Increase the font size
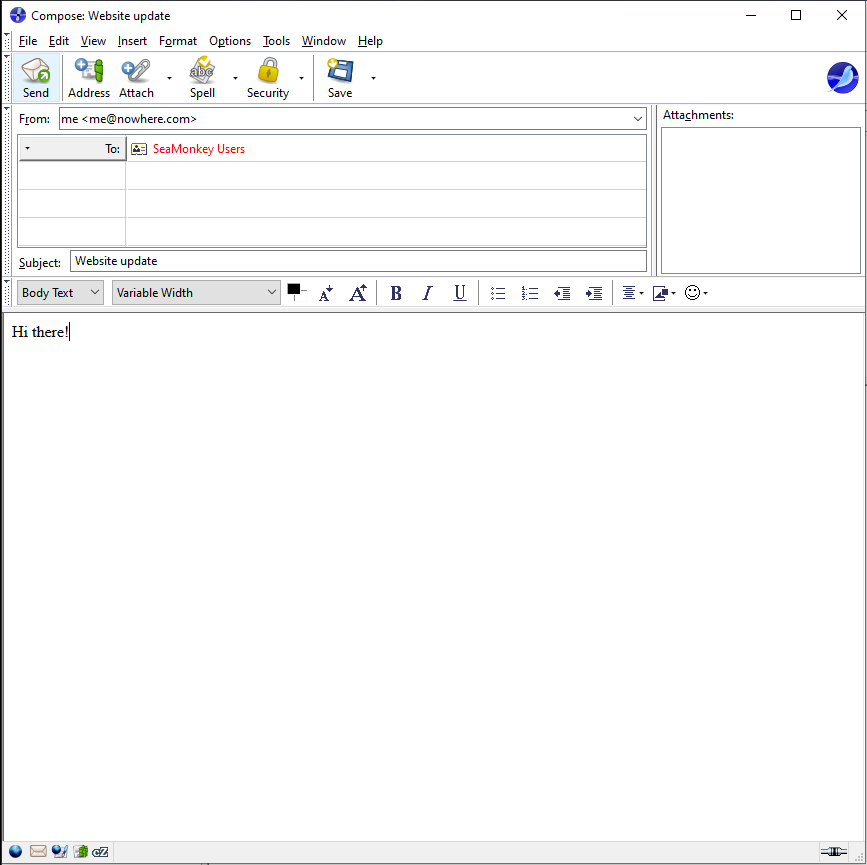The height and width of the screenshot is (865, 867). [x=358, y=292]
